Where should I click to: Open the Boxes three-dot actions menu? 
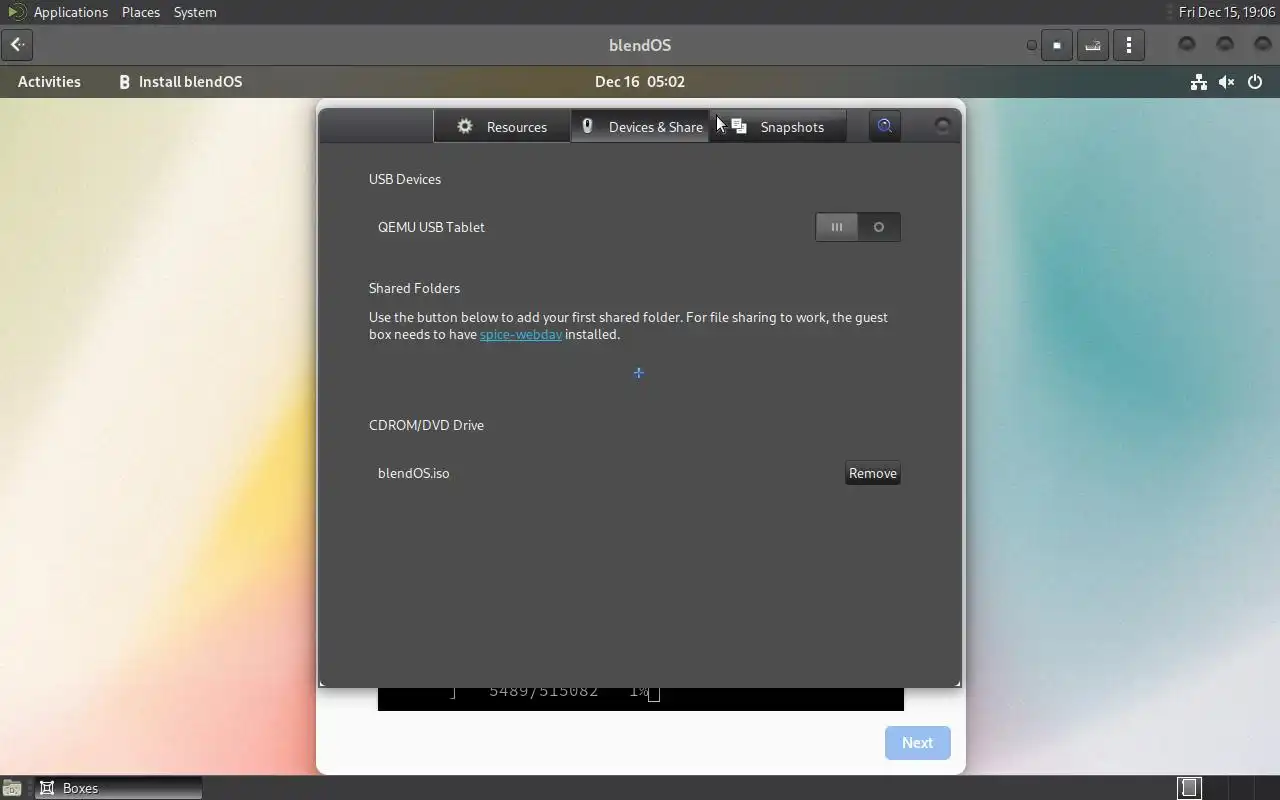point(1129,45)
